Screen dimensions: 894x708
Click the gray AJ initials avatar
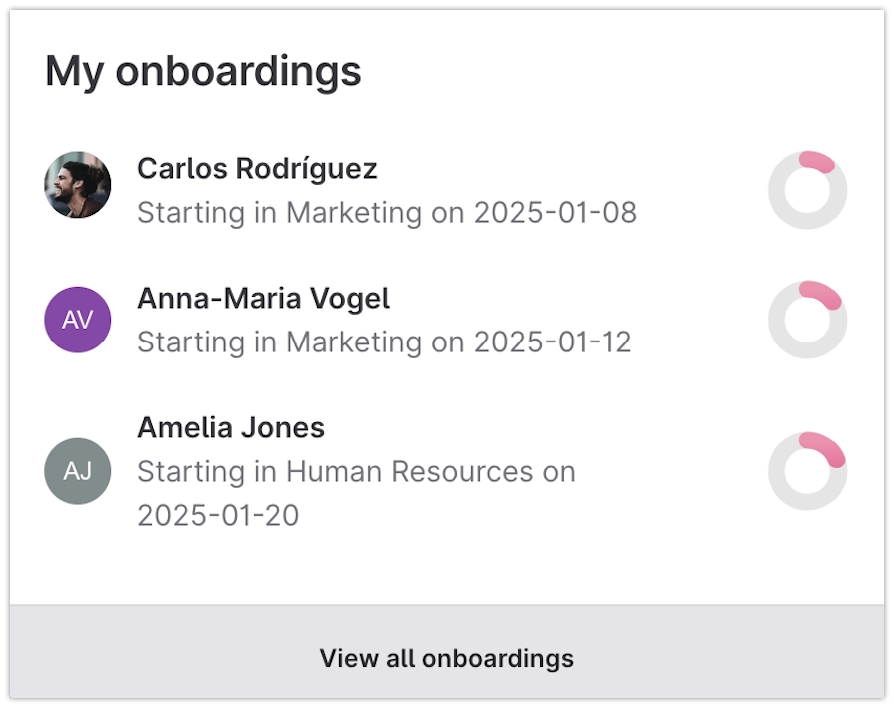78,471
